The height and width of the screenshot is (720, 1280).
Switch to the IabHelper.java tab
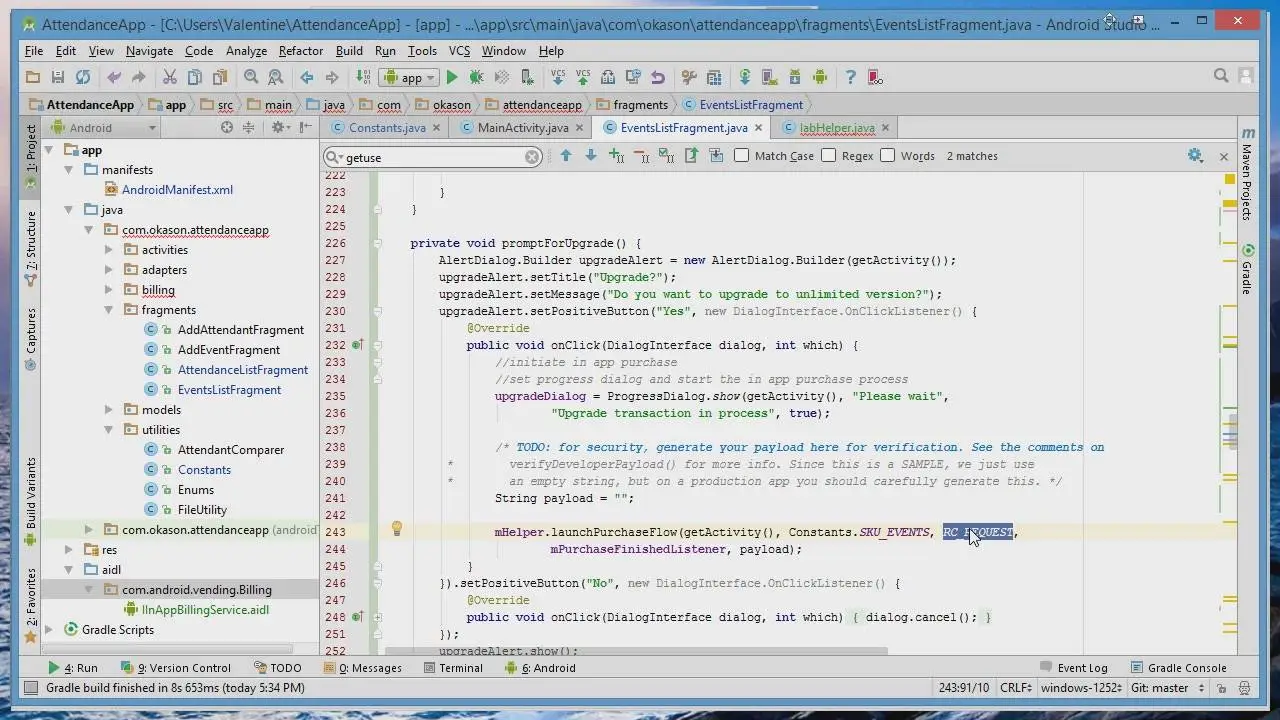[x=836, y=127]
